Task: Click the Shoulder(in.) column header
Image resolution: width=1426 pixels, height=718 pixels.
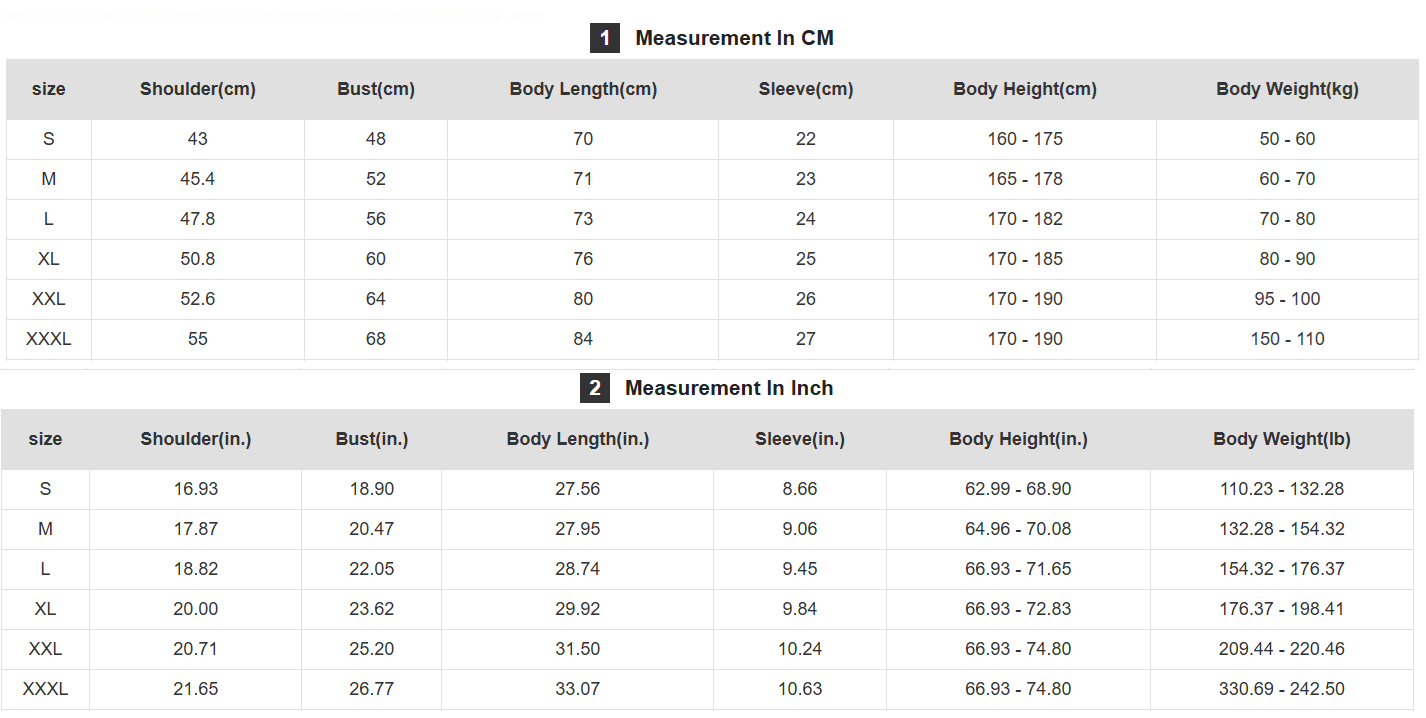Action: 196,439
